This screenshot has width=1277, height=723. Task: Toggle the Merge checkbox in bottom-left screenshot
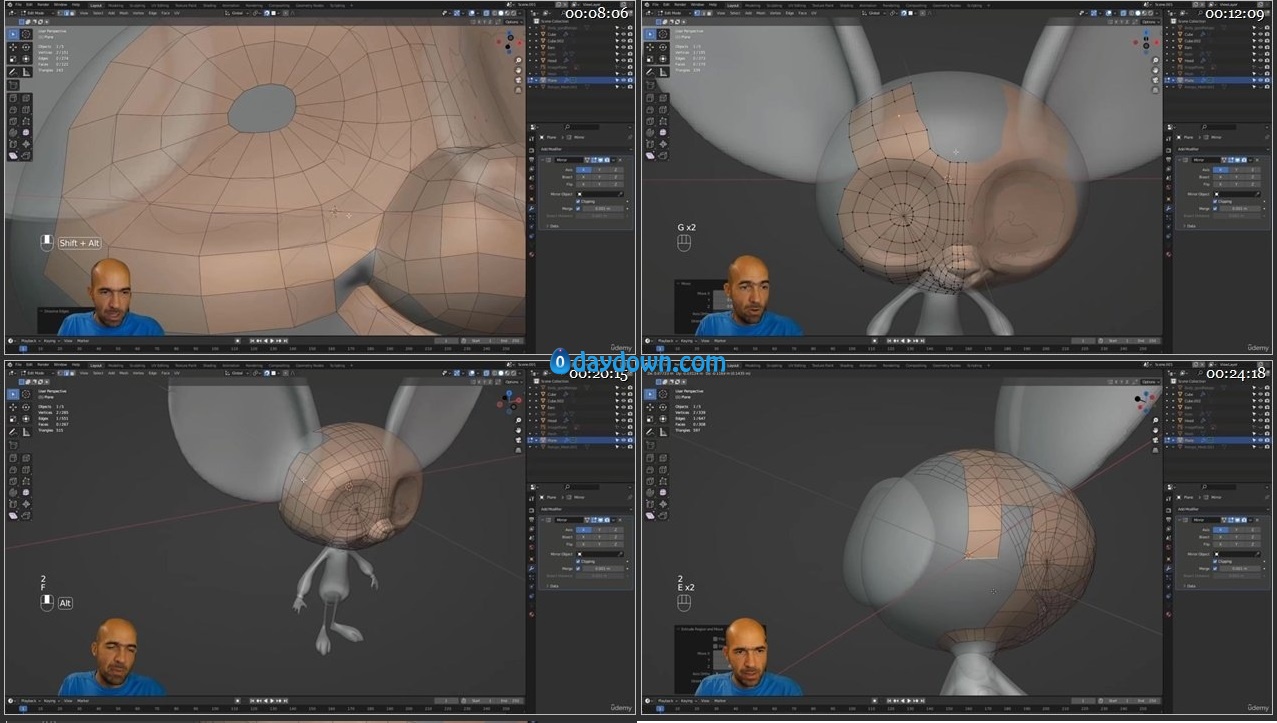click(578, 568)
